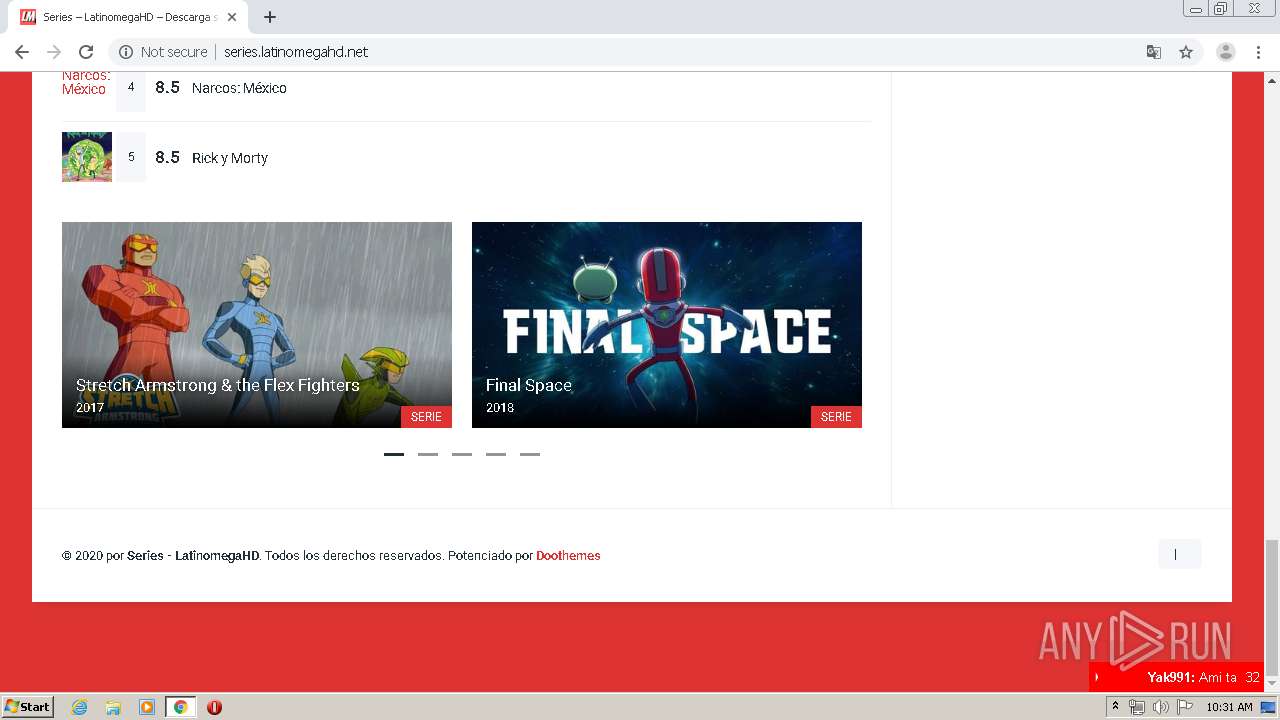The height and width of the screenshot is (720, 1280).
Task: Open the Doothemes footer link
Action: tap(568, 556)
